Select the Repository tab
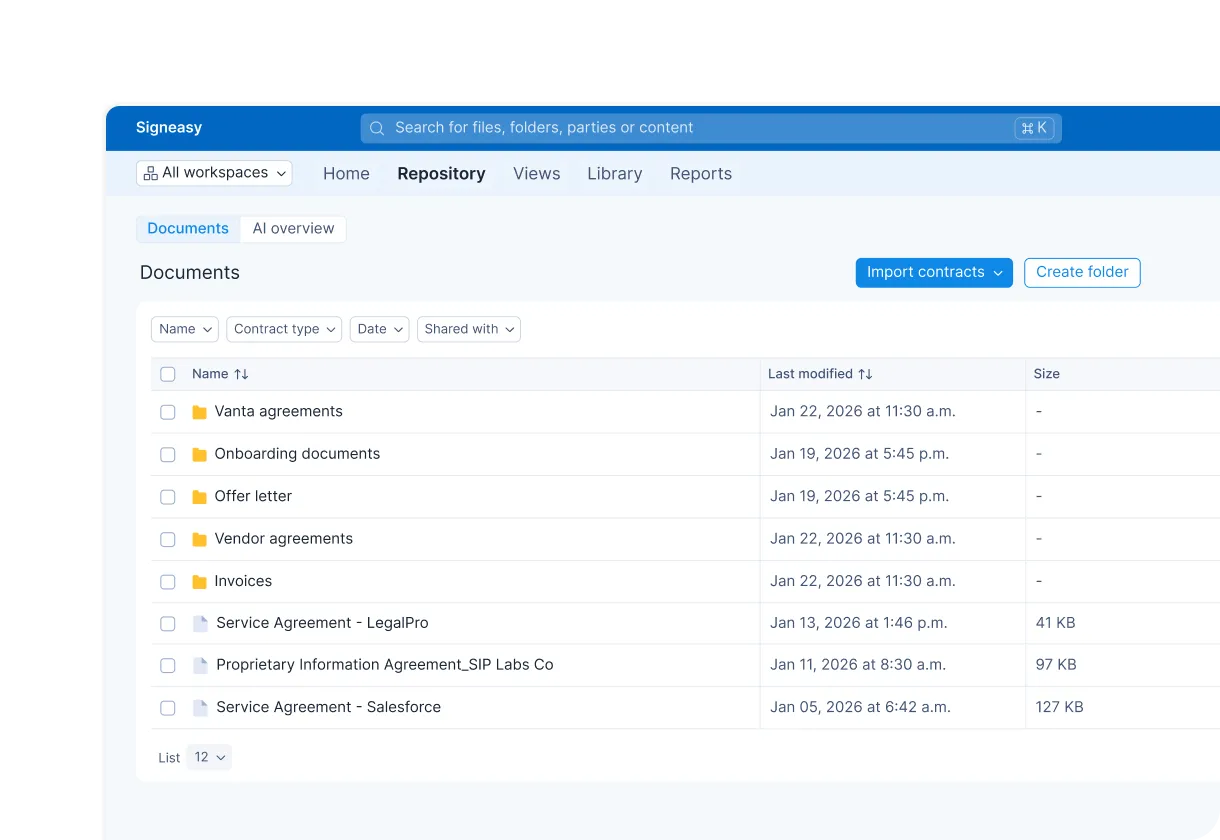This screenshot has width=1220, height=840. tap(441, 173)
